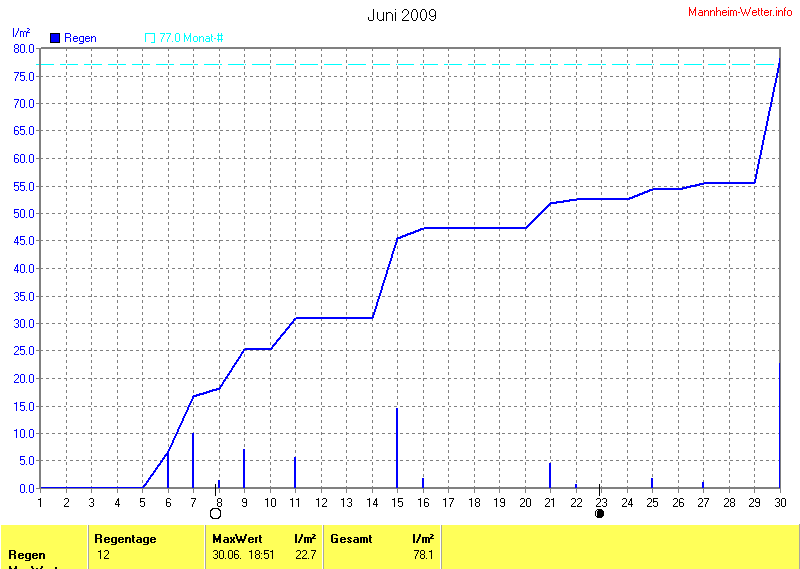Click the day 30 label on the x-axis
The width and height of the screenshot is (800, 569).
pos(779,502)
